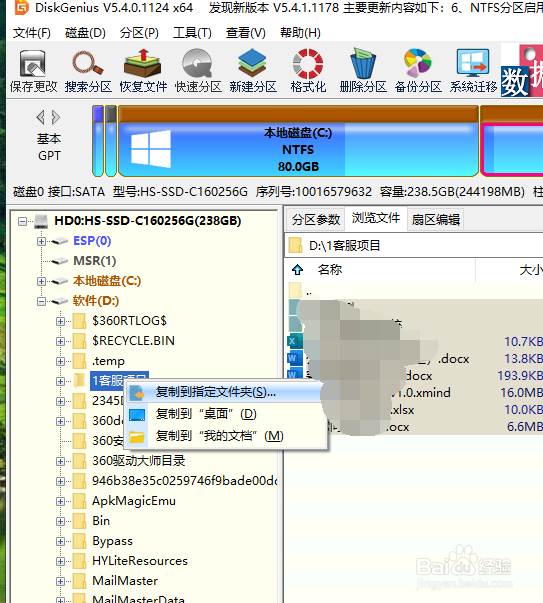
Task: Click Delete Partition (删除分区) icon
Action: (x=363, y=71)
